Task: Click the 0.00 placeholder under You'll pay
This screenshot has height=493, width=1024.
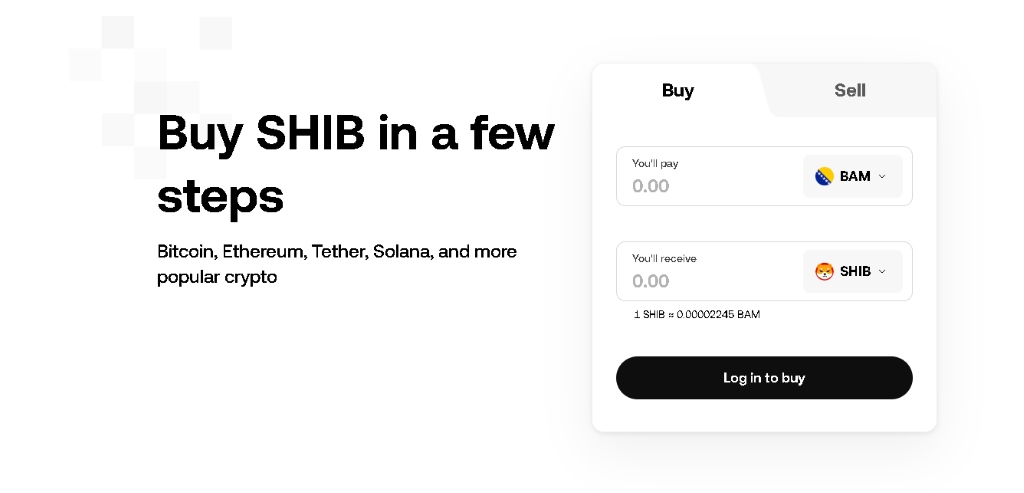Action: tap(650, 186)
